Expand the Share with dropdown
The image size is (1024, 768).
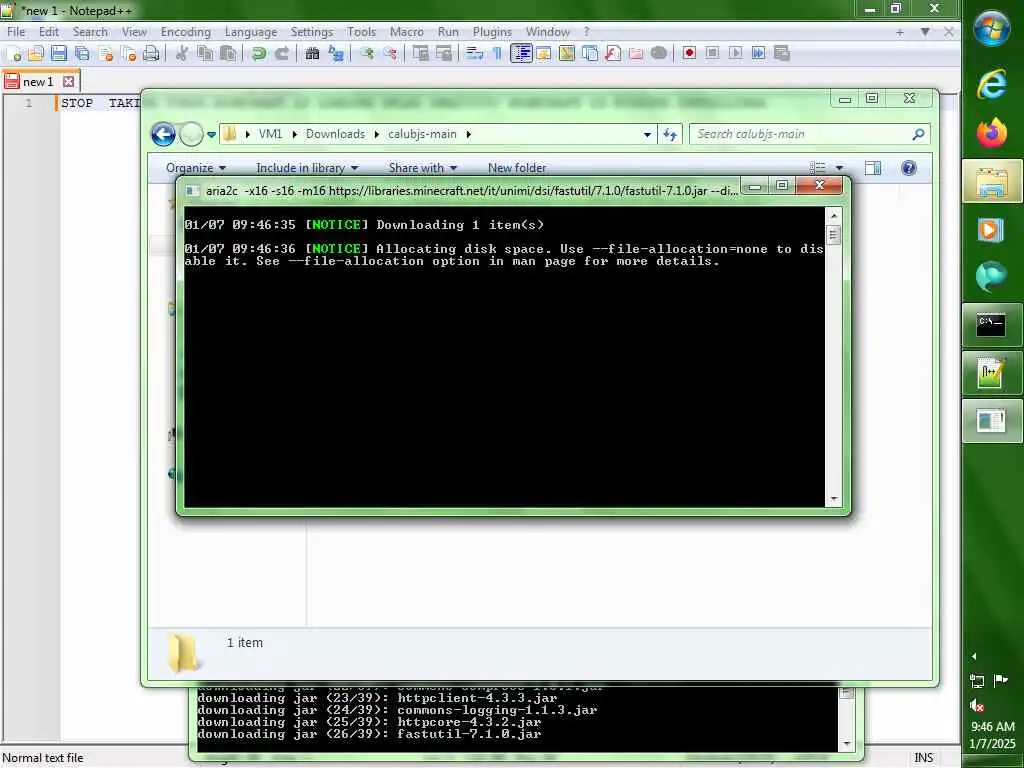click(x=423, y=168)
